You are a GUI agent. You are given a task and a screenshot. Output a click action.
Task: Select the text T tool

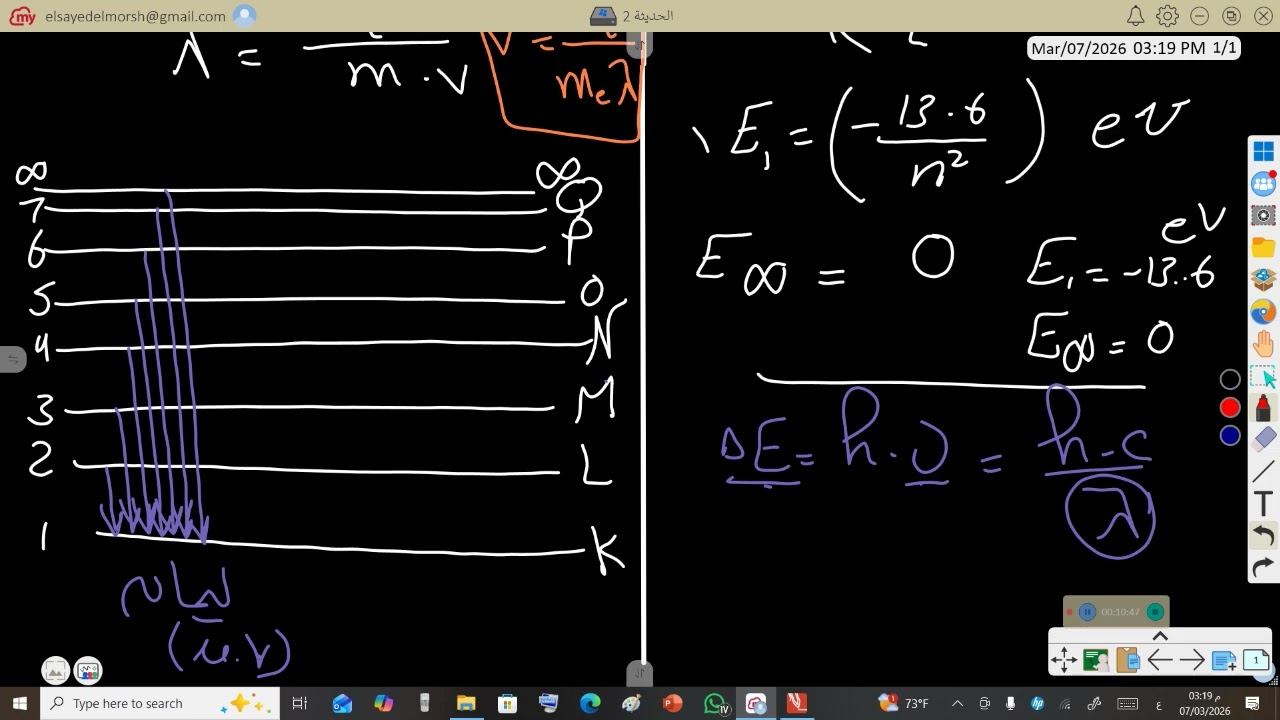1263,504
